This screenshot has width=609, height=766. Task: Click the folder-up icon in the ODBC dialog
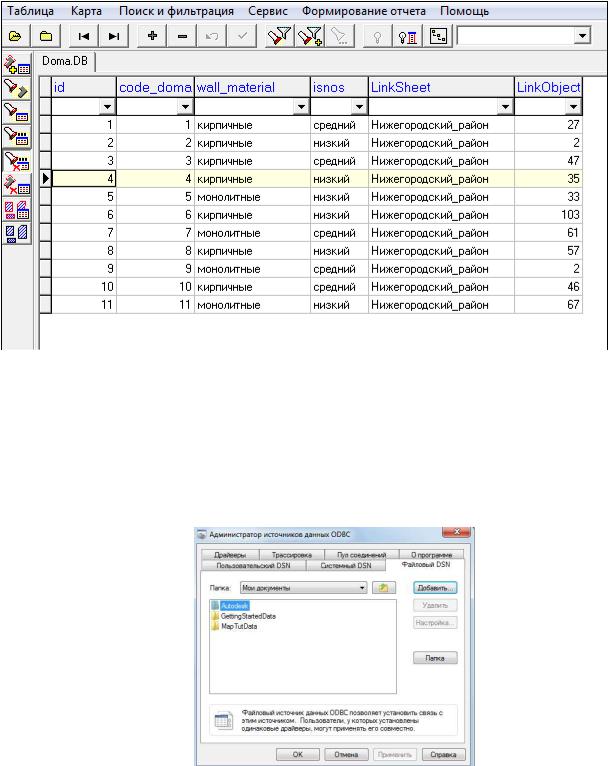(384, 588)
